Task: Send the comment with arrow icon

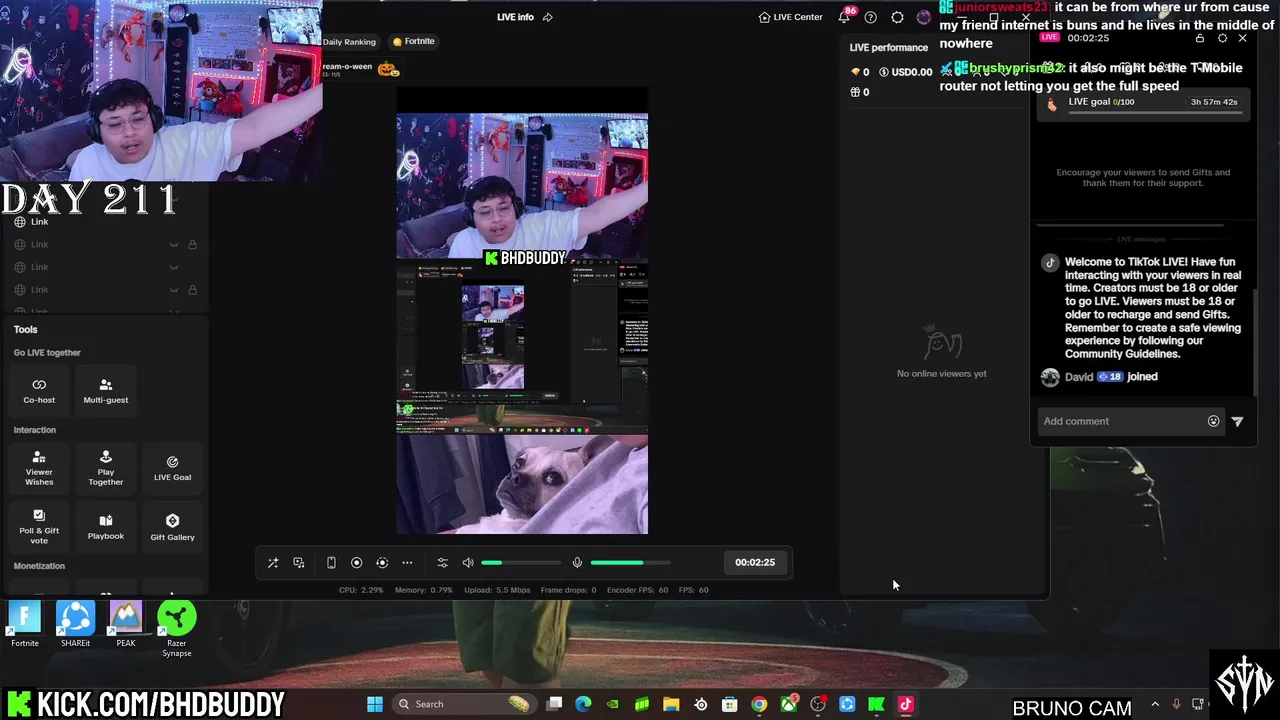Action: coord(1237,421)
